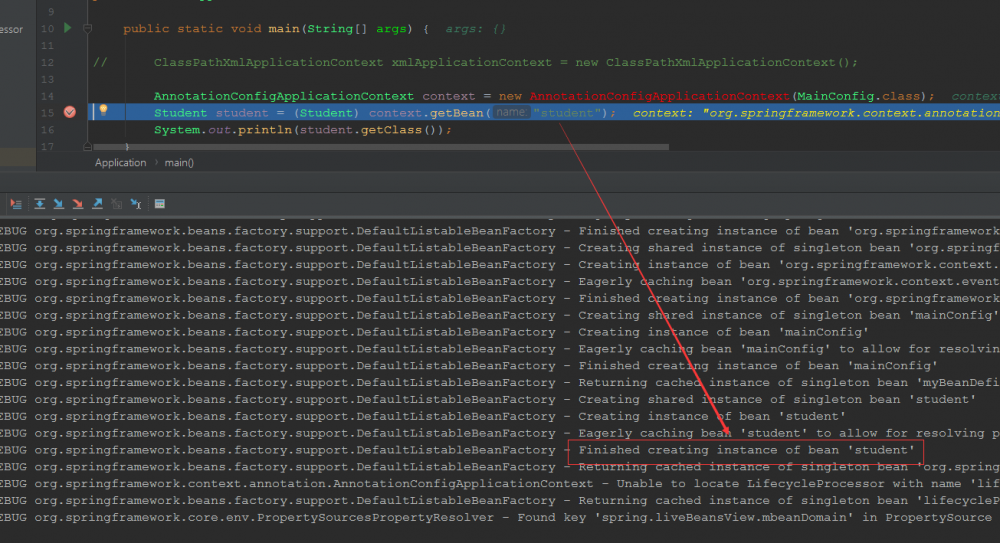The image size is (1000, 543).
Task: Click 'AnnotationConfigApplicationContext context' declaration on line 14
Action: (314, 96)
